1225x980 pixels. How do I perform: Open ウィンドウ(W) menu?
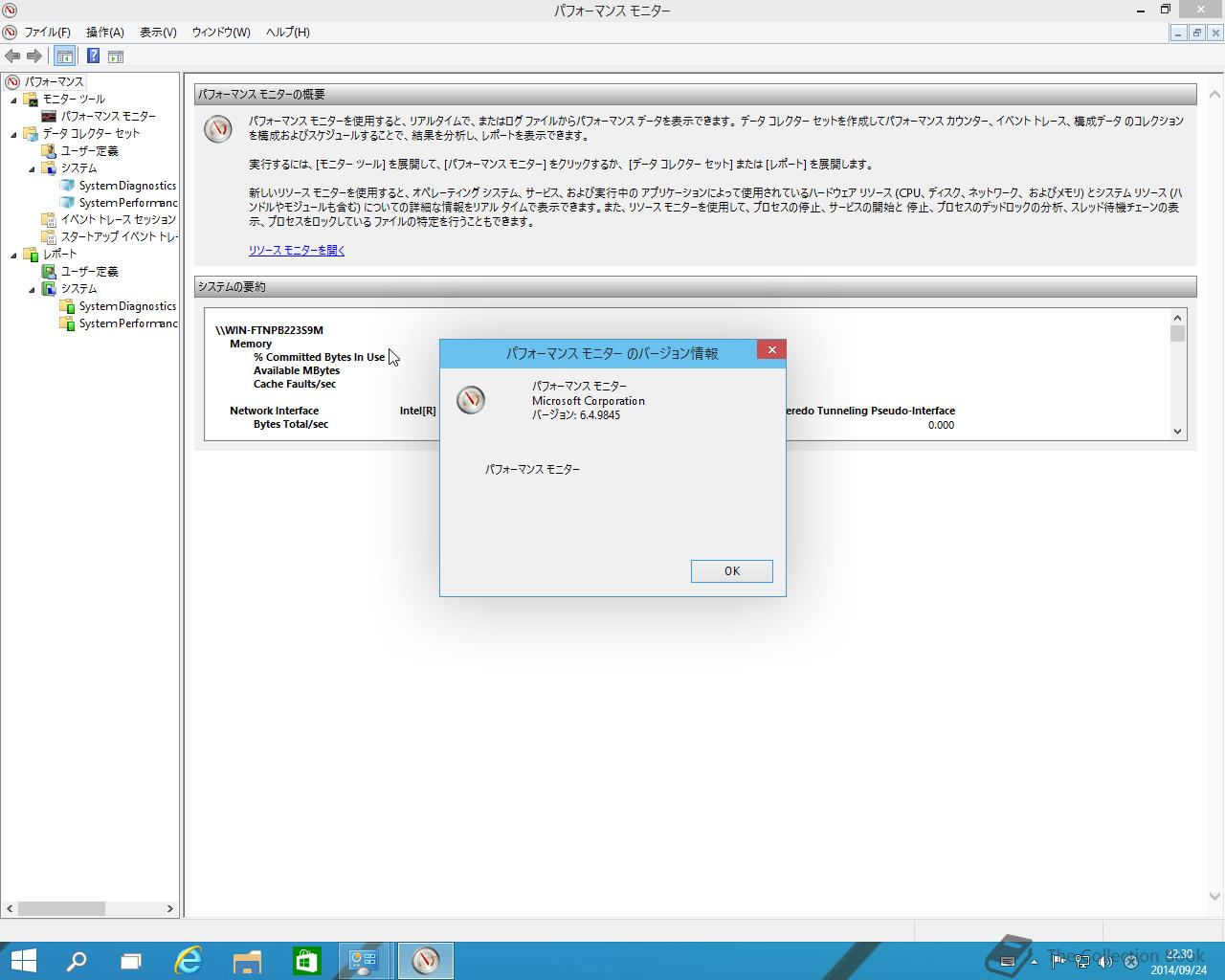221,32
